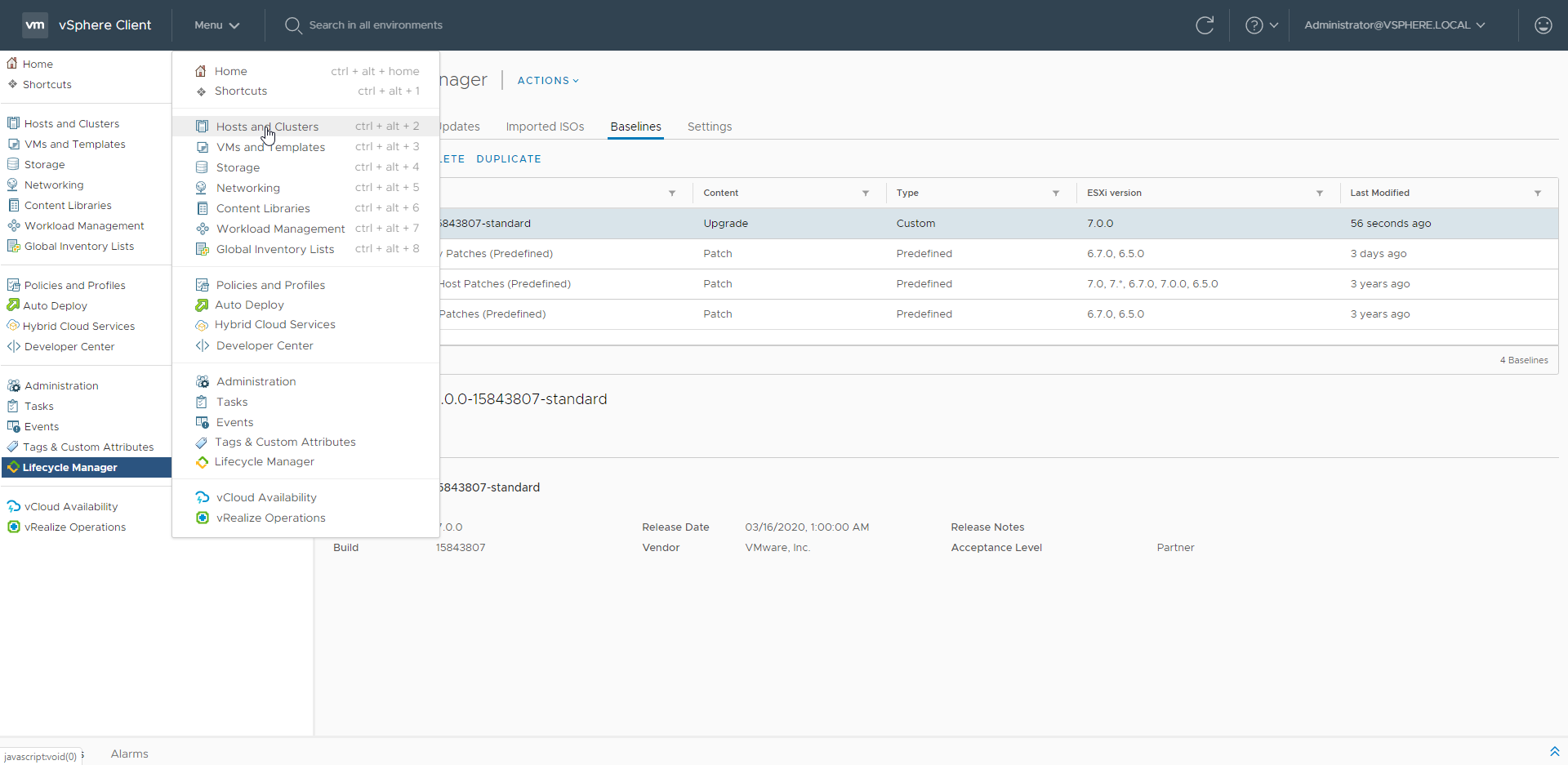Select Hosts and Clusters in dropdown menu

coord(267,127)
